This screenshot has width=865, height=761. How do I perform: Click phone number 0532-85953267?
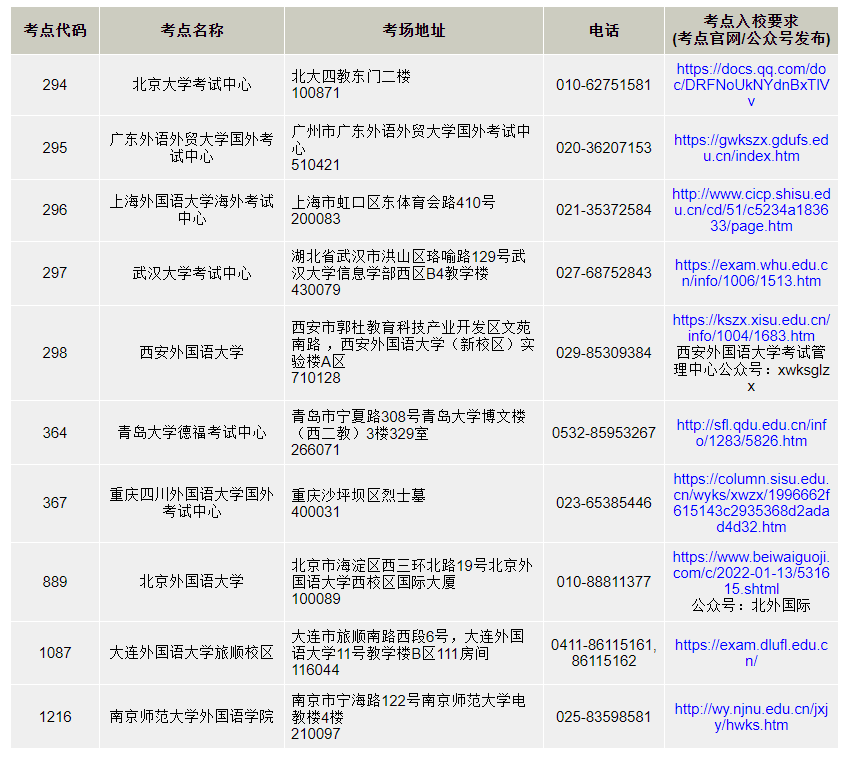[x=604, y=433]
